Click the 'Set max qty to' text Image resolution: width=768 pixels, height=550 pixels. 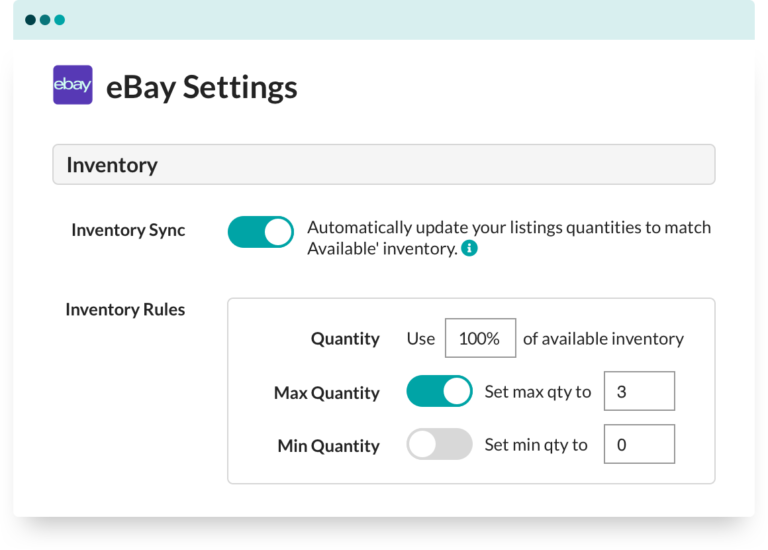click(538, 391)
